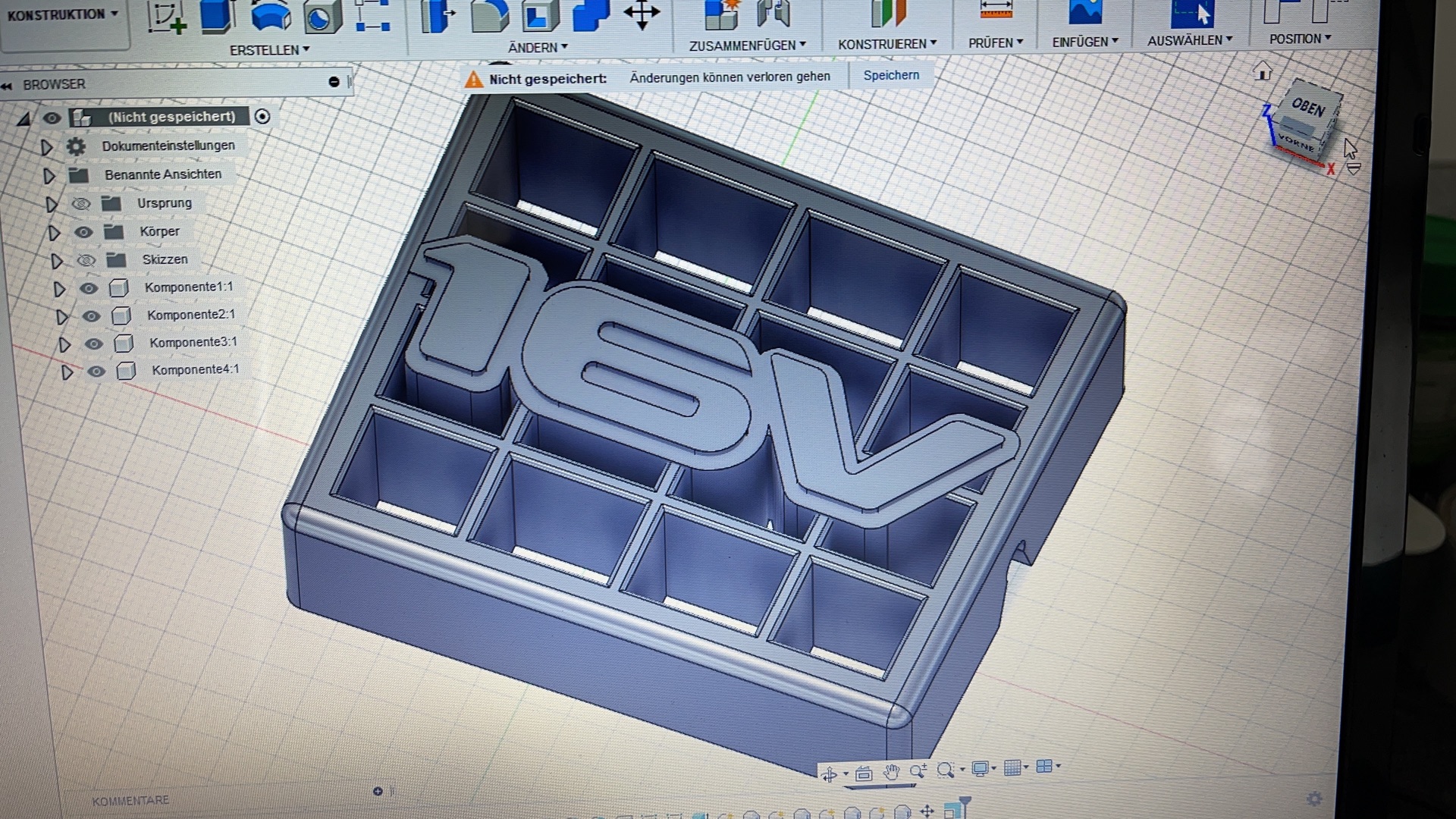The image size is (1456, 819).
Task: Open the PRÜFEN menu
Action: pyautogui.click(x=995, y=43)
